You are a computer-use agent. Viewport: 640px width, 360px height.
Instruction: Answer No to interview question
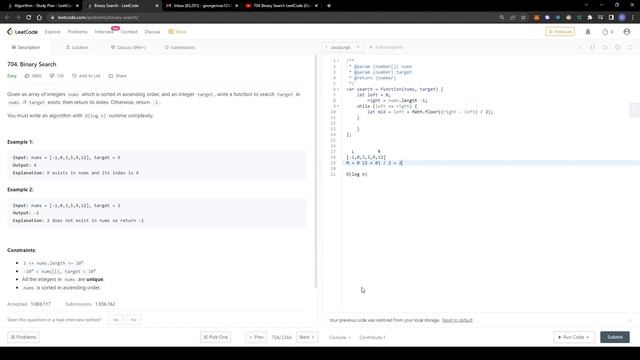point(133,320)
